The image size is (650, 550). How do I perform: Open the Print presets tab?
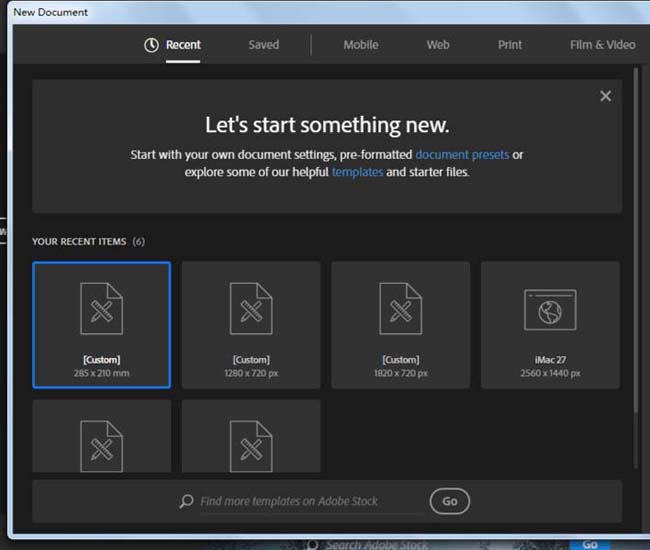(x=510, y=45)
